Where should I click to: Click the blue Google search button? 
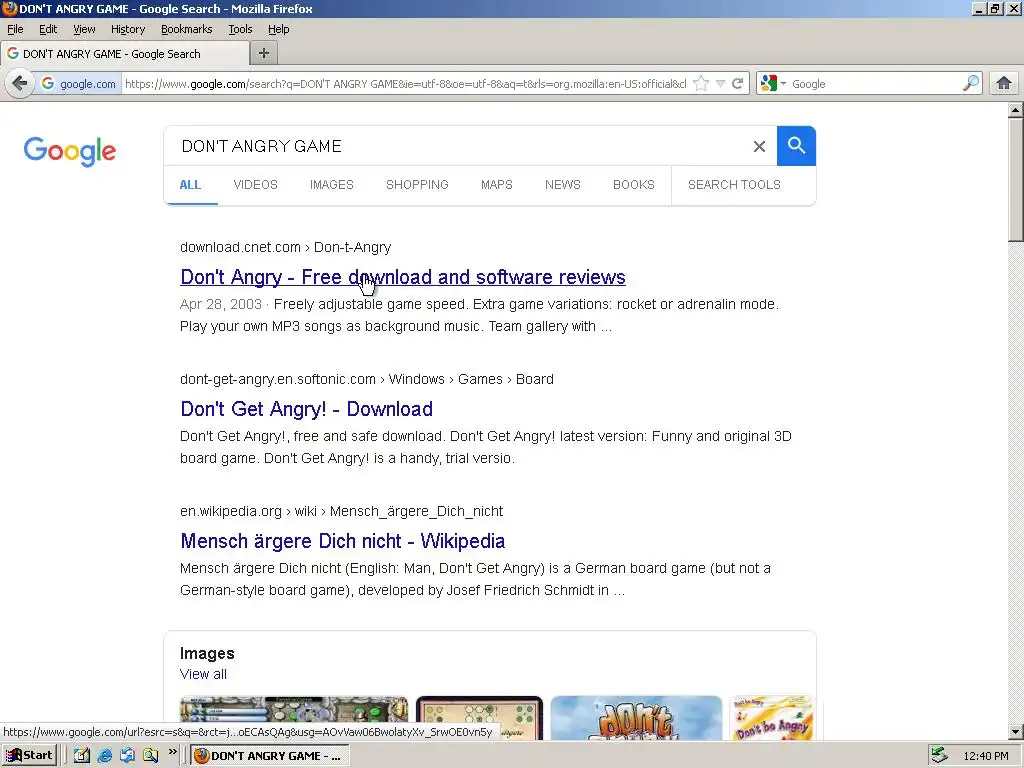tap(796, 146)
